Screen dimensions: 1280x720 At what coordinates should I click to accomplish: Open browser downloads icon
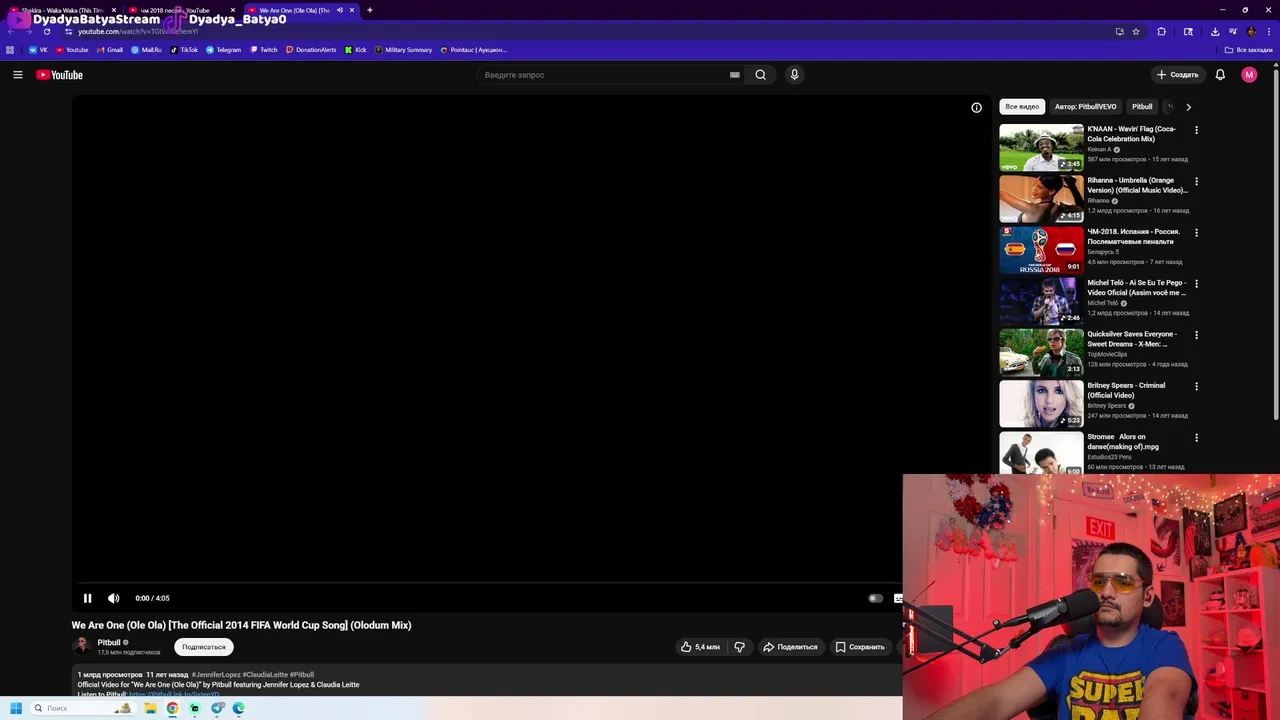[x=1214, y=31]
